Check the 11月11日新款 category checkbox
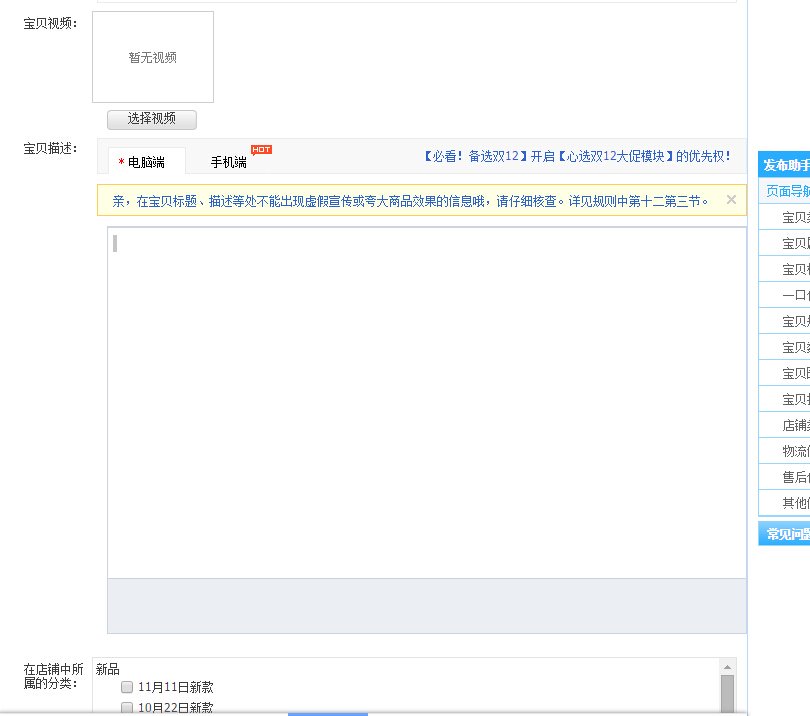The height and width of the screenshot is (716, 810). tap(127, 687)
